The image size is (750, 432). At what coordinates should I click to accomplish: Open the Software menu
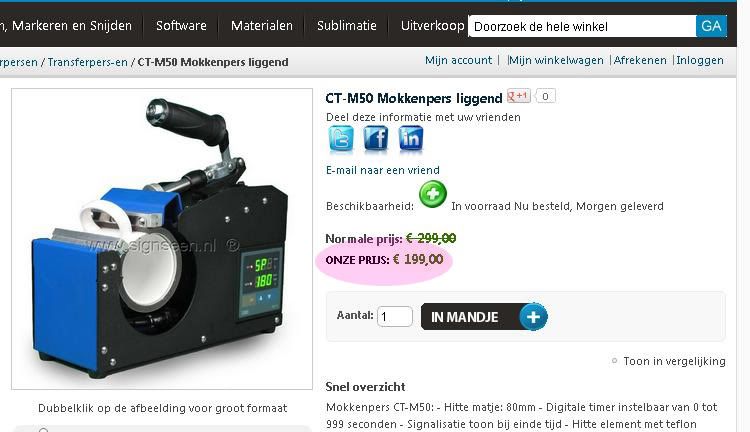(181, 26)
